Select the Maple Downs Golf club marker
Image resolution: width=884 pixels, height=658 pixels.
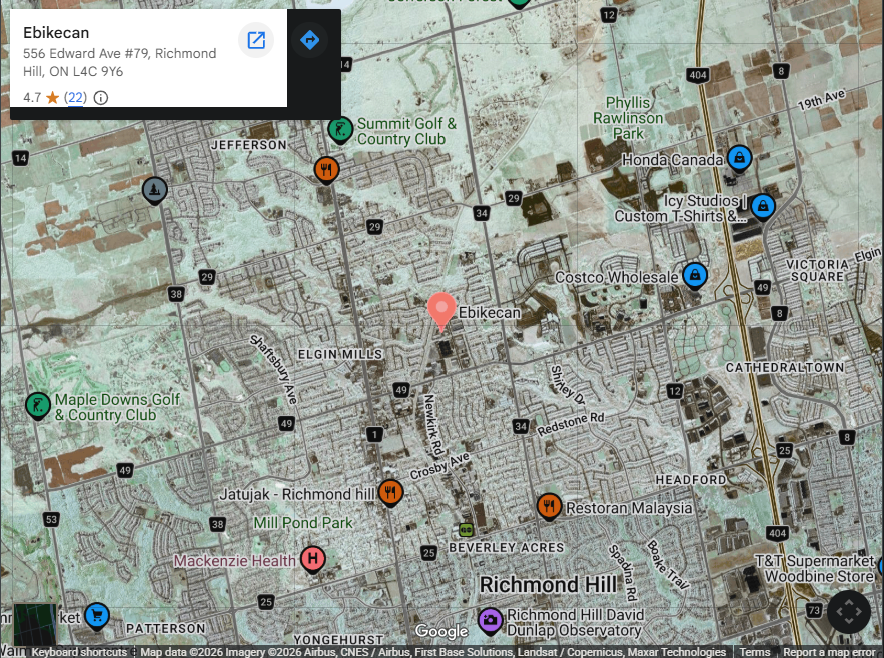pos(38,405)
